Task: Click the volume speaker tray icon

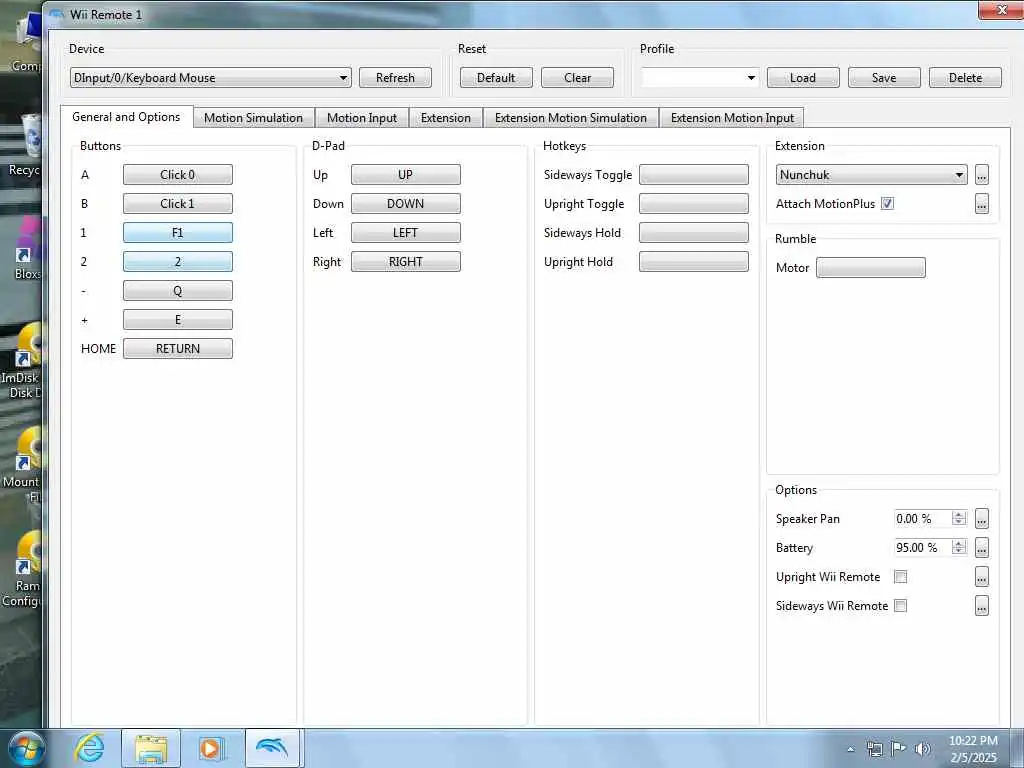Action: tap(922, 748)
